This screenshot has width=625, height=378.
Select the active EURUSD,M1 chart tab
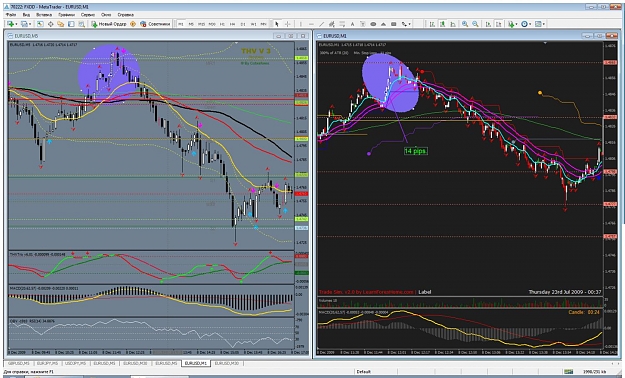195,363
